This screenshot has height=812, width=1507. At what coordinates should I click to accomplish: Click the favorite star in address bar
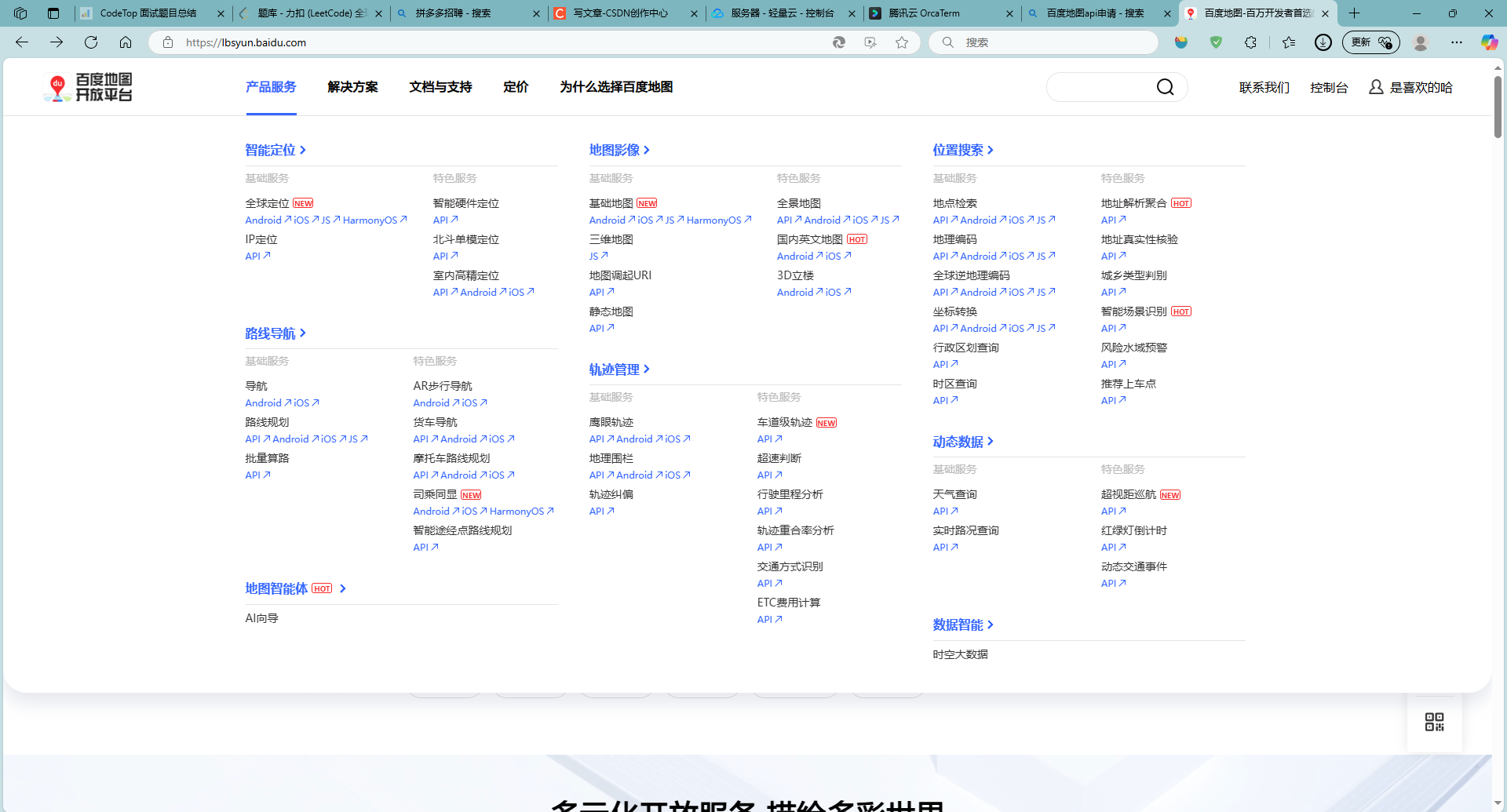pos(902,42)
